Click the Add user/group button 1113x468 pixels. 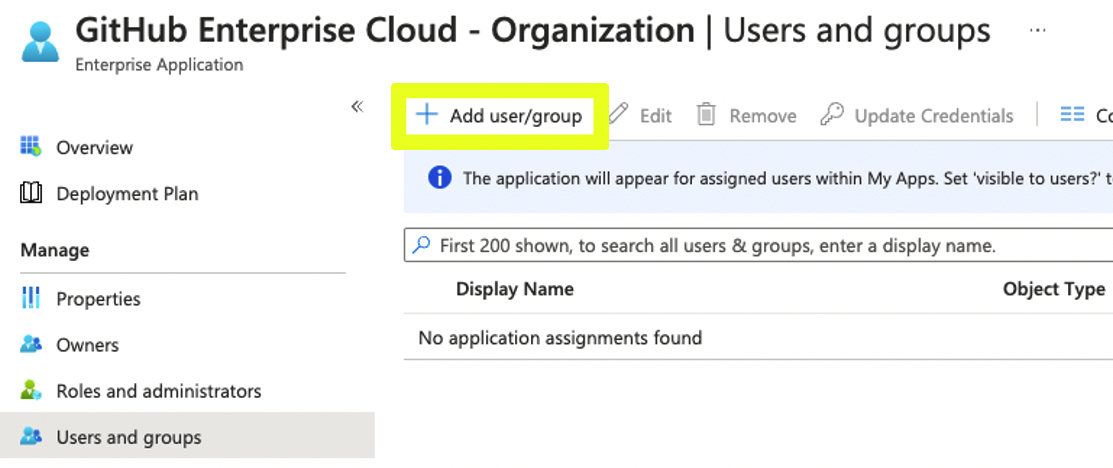click(x=500, y=116)
